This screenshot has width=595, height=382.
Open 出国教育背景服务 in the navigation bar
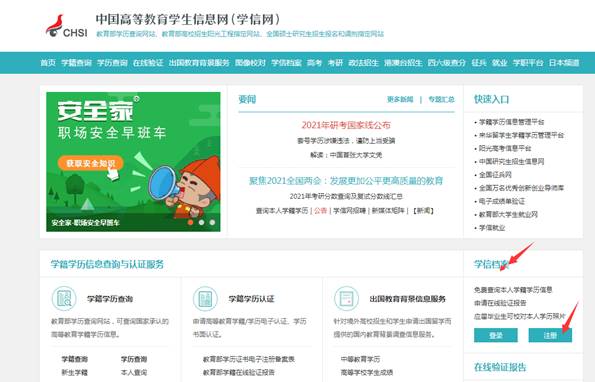pyautogui.click(x=199, y=63)
